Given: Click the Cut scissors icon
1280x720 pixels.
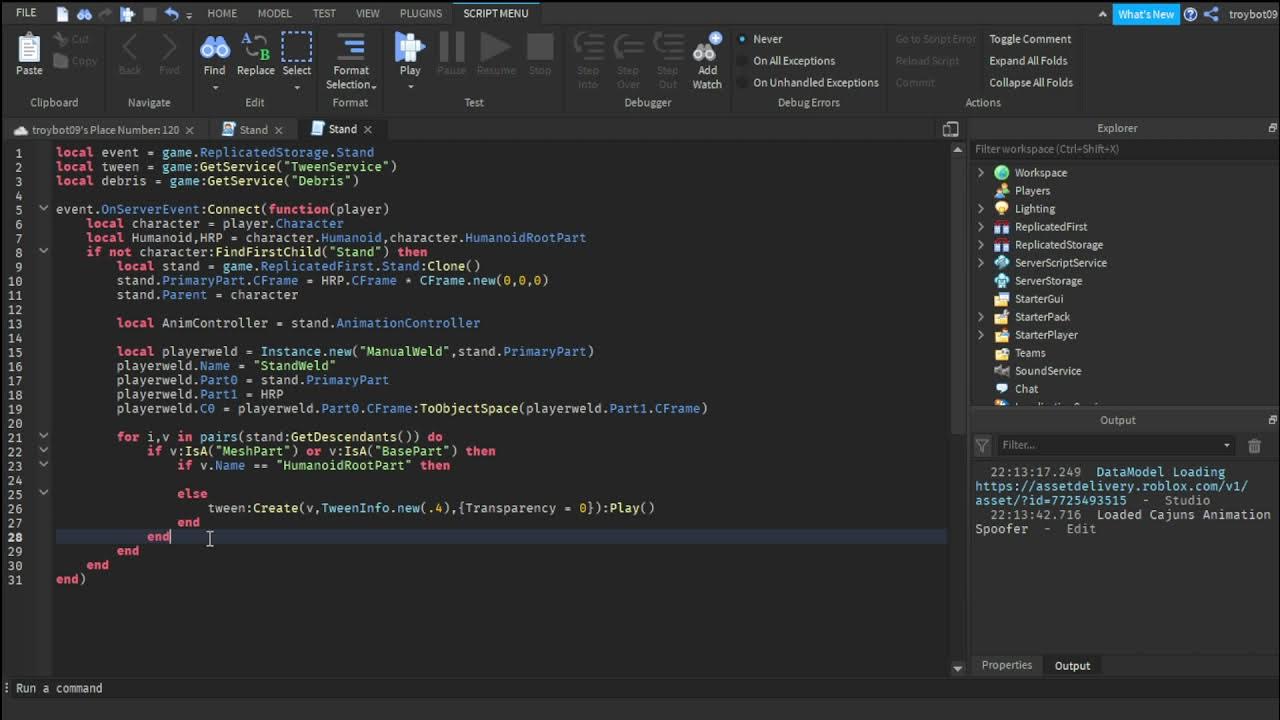Looking at the screenshot, I should [x=60, y=39].
